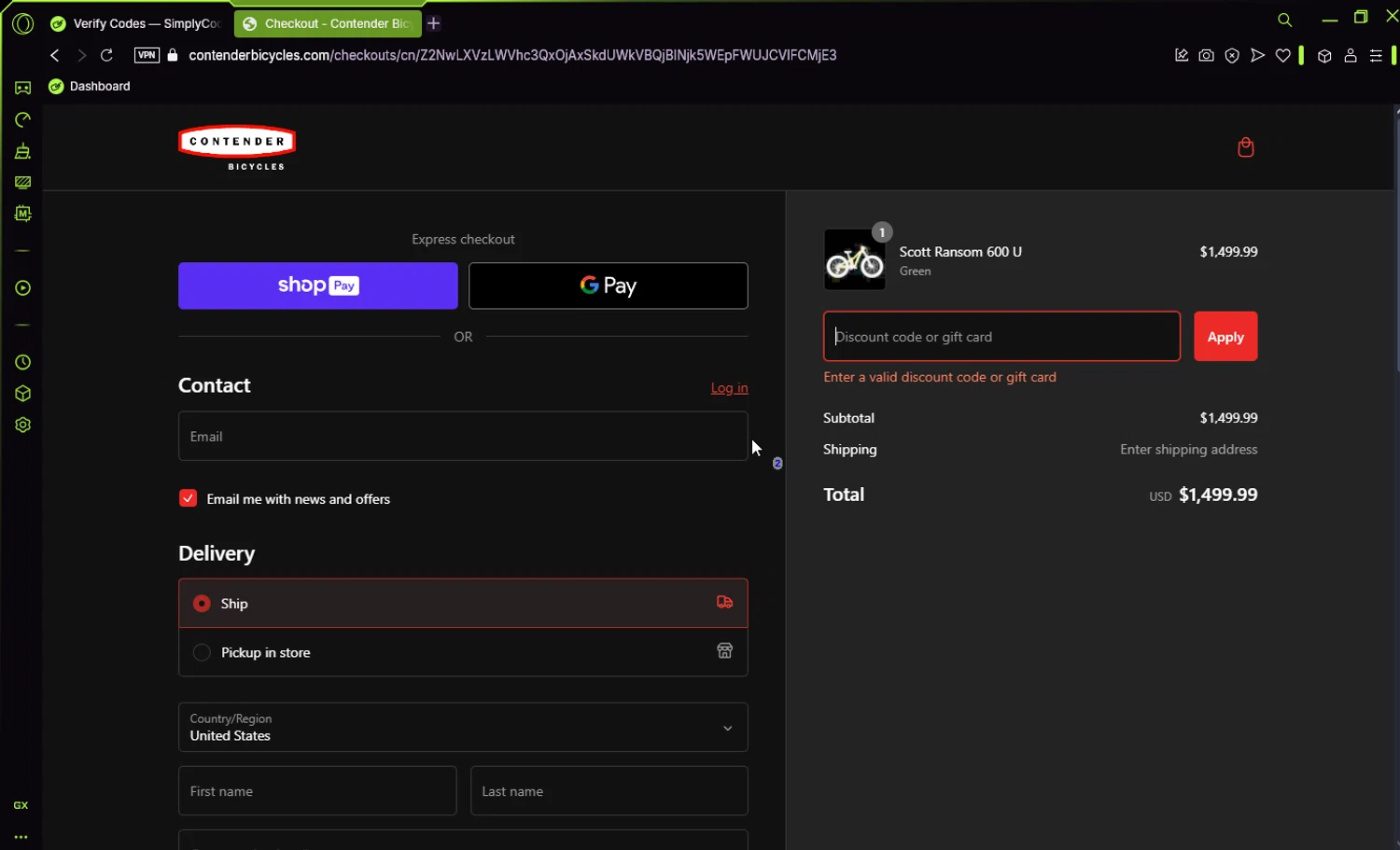
Task: Open extensions cube icon in toolbar
Action: [x=1324, y=56]
